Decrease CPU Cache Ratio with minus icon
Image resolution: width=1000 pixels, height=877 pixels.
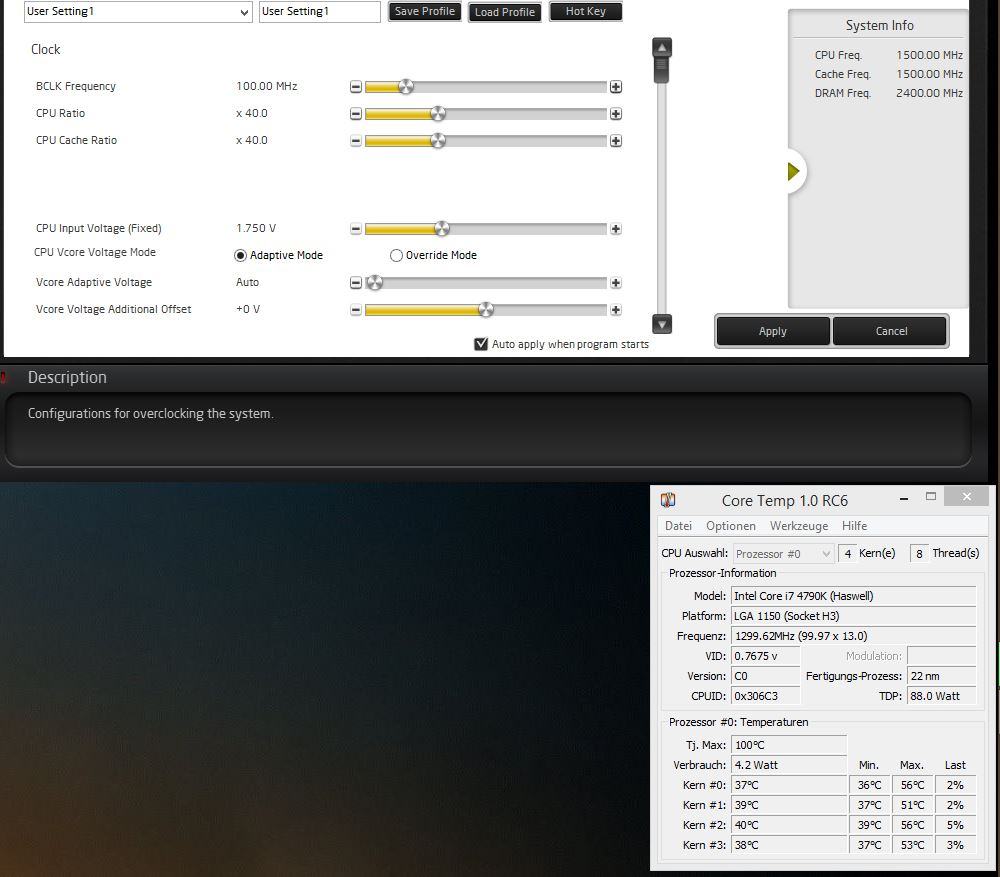(356, 141)
